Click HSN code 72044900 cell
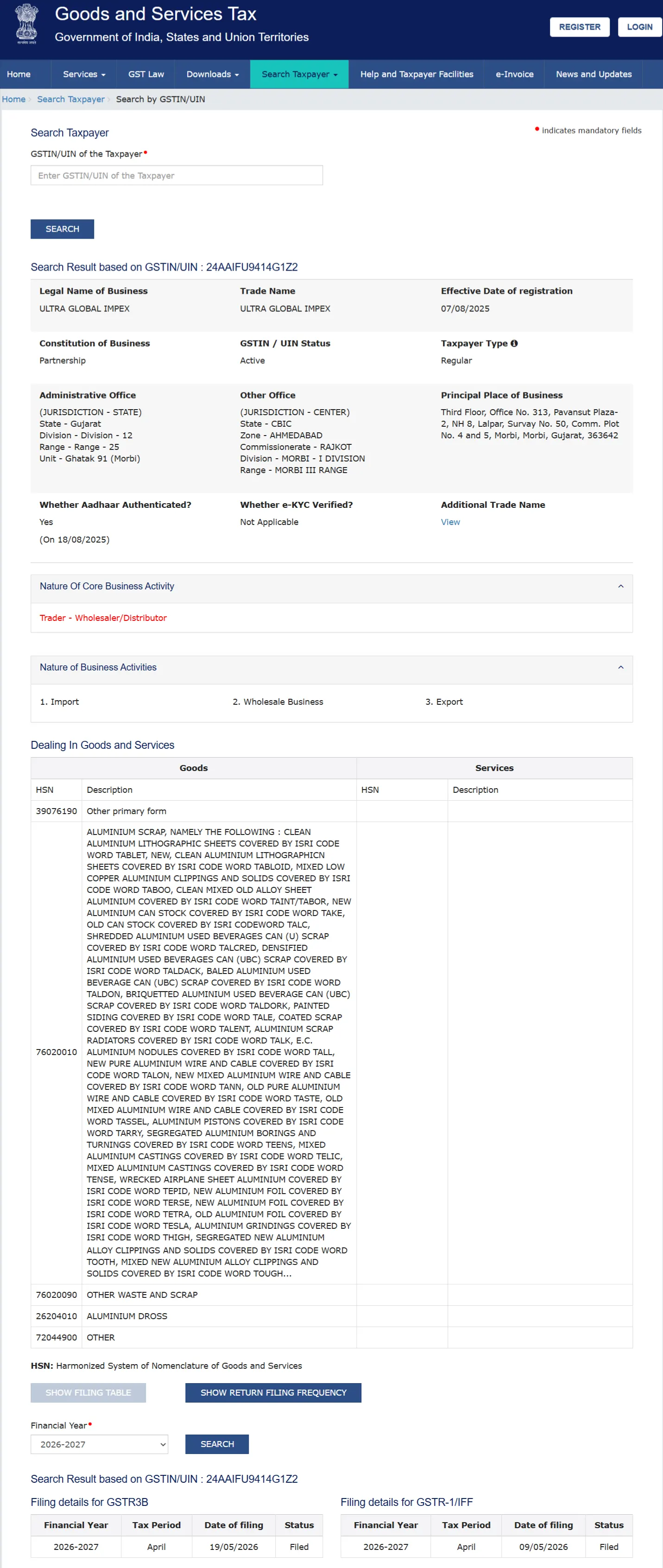This screenshot has width=663, height=1568. coord(57,1337)
